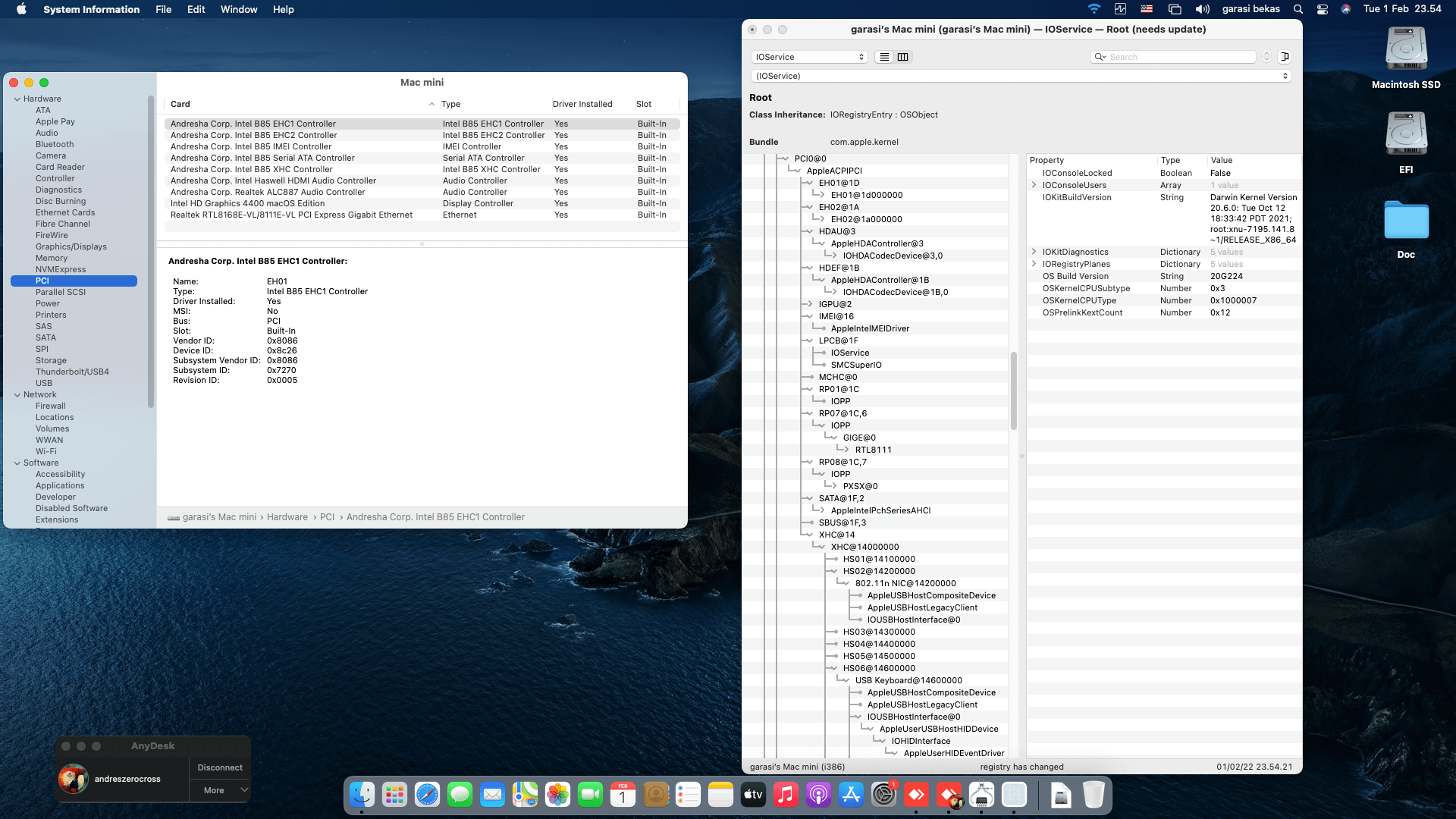Open the Help menu

point(283,9)
